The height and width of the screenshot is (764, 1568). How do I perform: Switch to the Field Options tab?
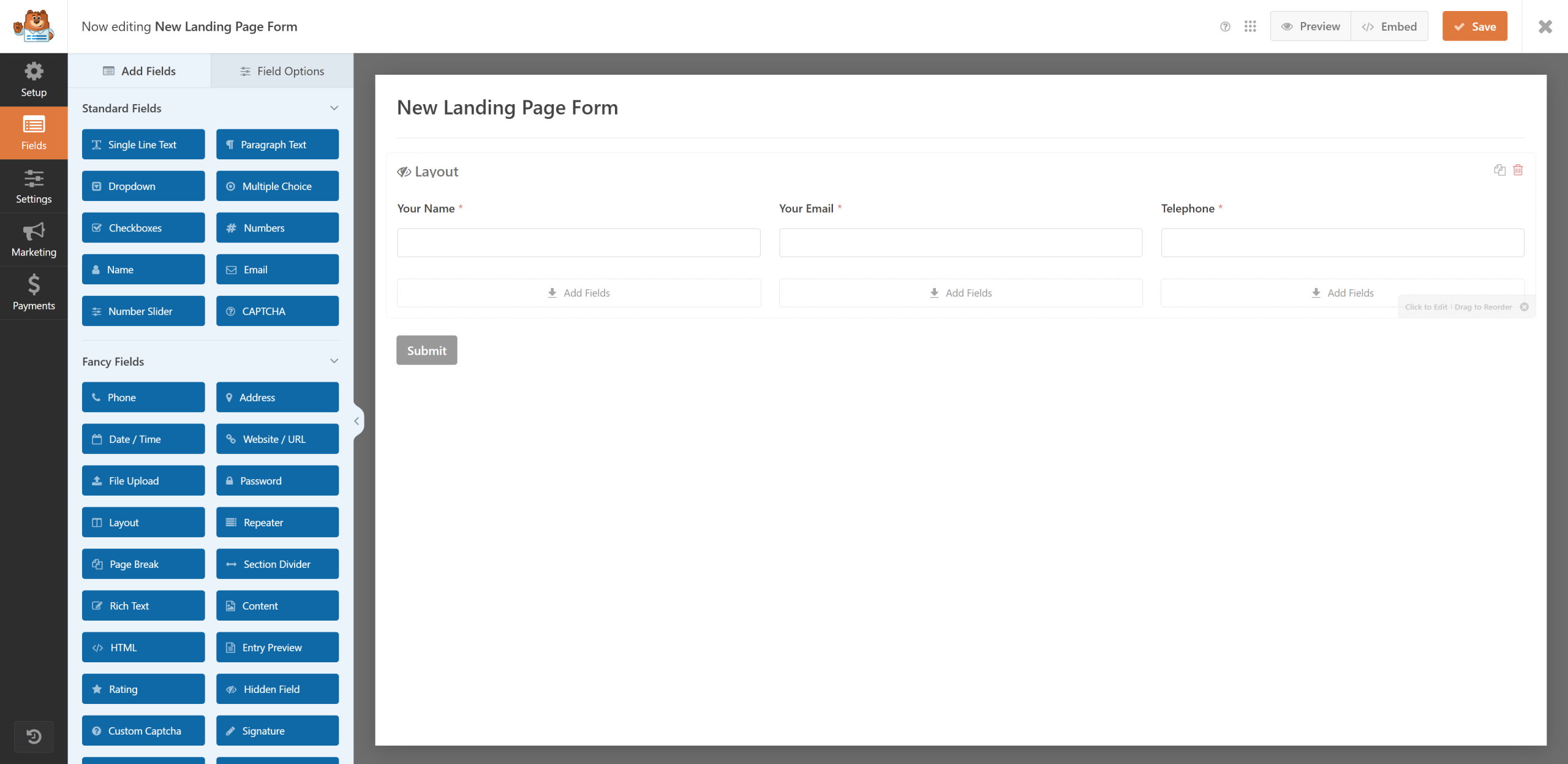pyautogui.click(x=281, y=70)
